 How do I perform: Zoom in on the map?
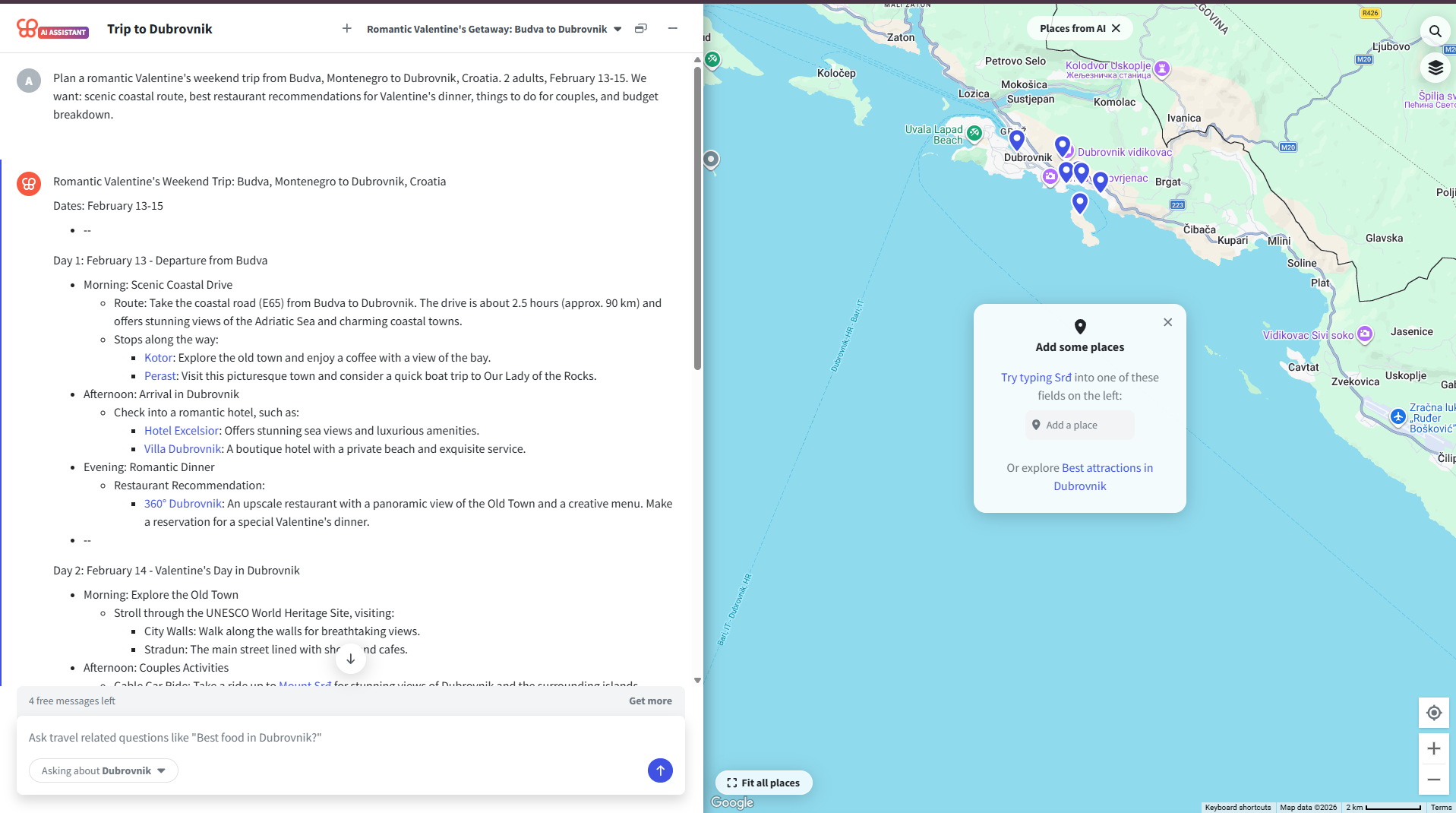pyautogui.click(x=1433, y=748)
